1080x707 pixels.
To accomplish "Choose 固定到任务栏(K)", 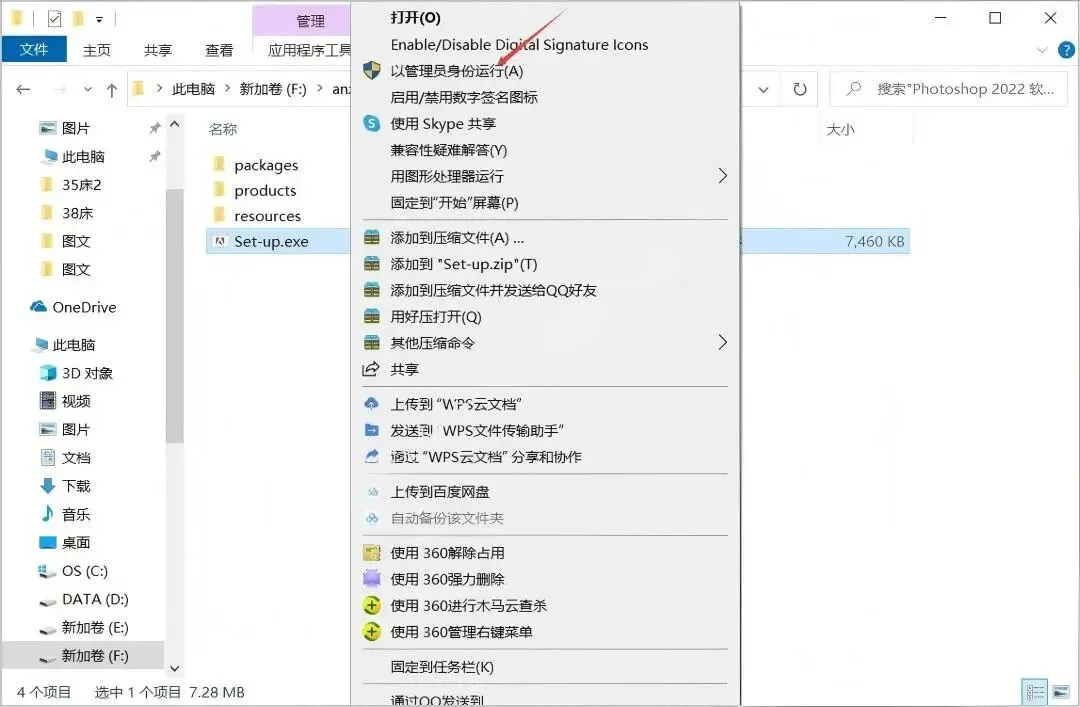I will point(442,666).
